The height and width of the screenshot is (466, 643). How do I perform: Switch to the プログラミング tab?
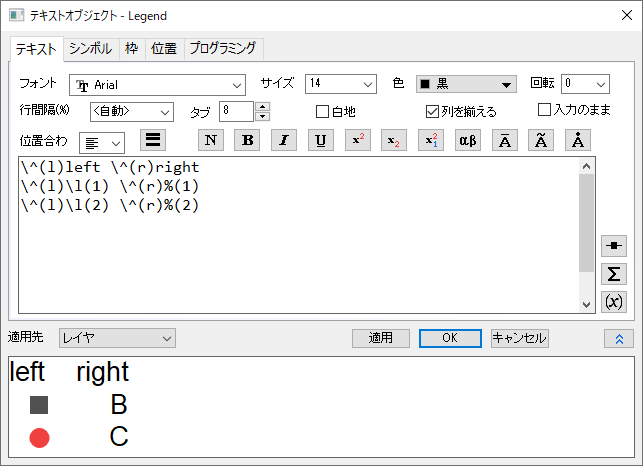(x=223, y=49)
